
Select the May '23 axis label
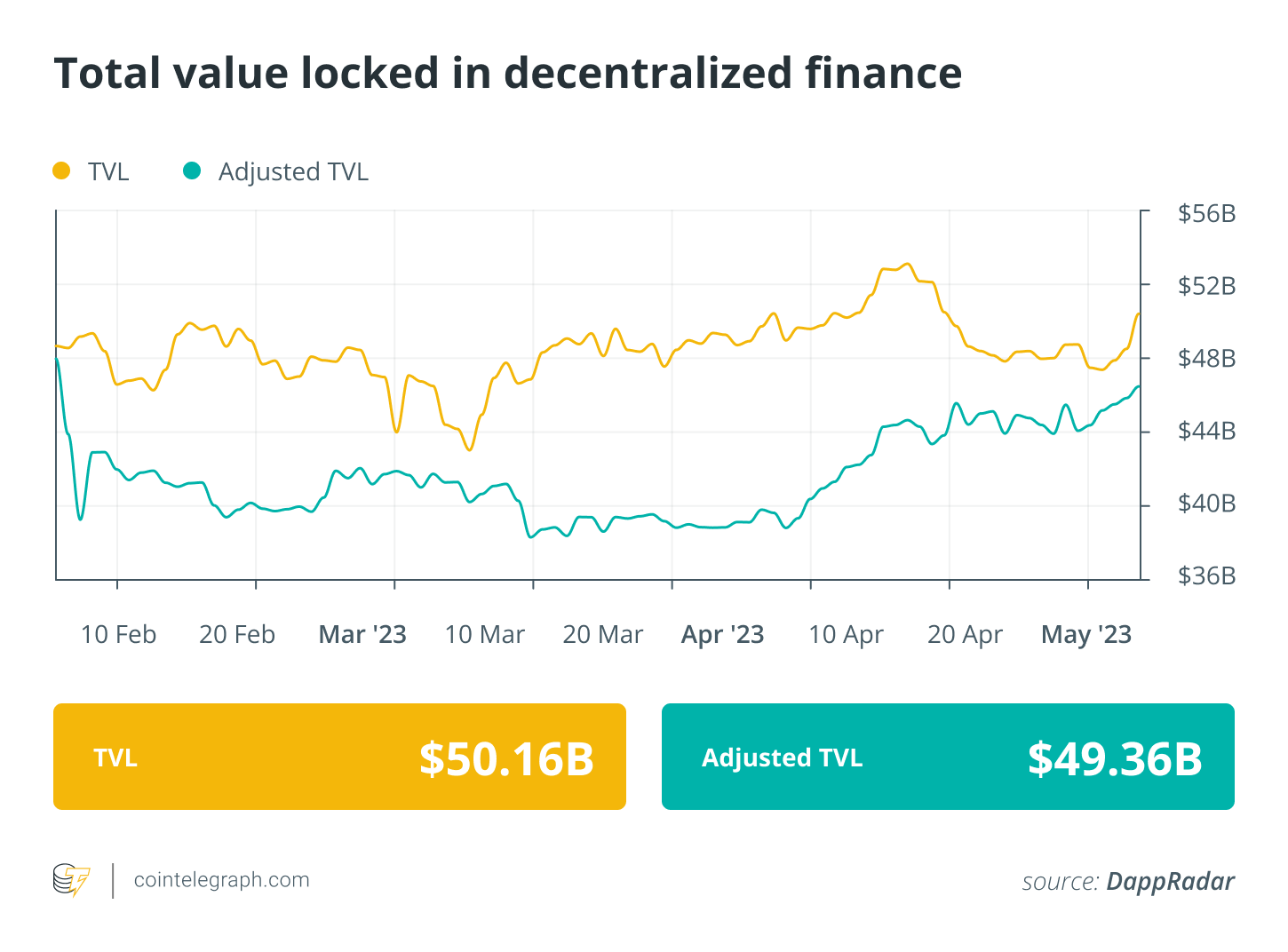click(1085, 635)
